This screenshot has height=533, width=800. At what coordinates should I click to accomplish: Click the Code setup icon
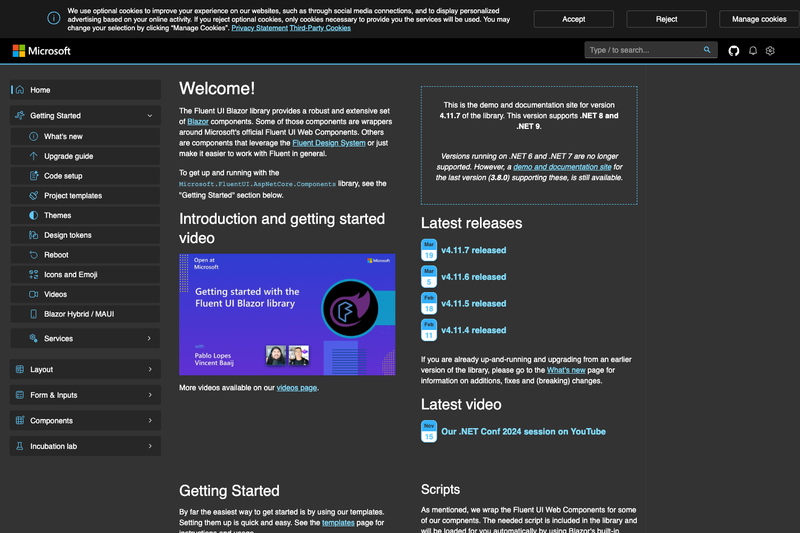[34, 175]
